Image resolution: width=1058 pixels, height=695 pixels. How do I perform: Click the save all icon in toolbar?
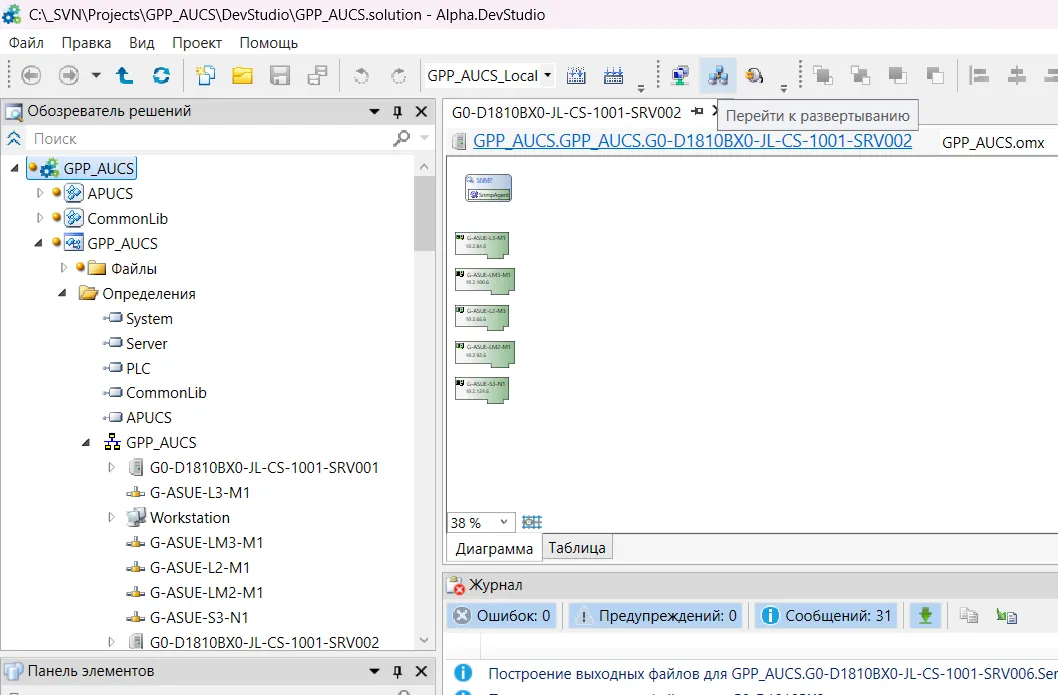[x=317, y=76]
